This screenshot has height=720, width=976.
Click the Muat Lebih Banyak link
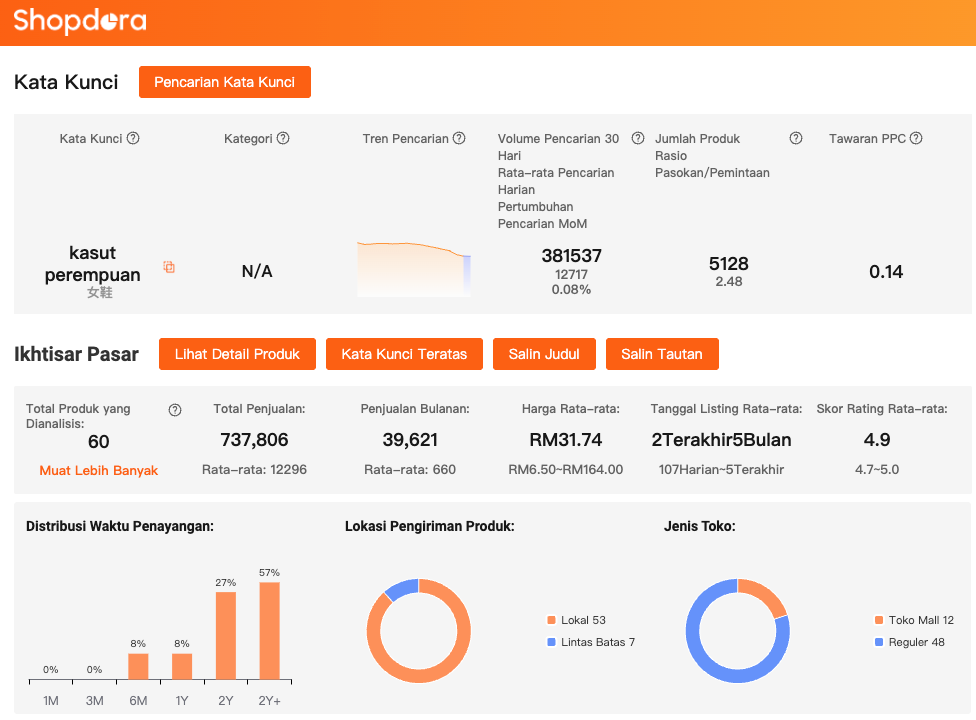coord(99,470)
